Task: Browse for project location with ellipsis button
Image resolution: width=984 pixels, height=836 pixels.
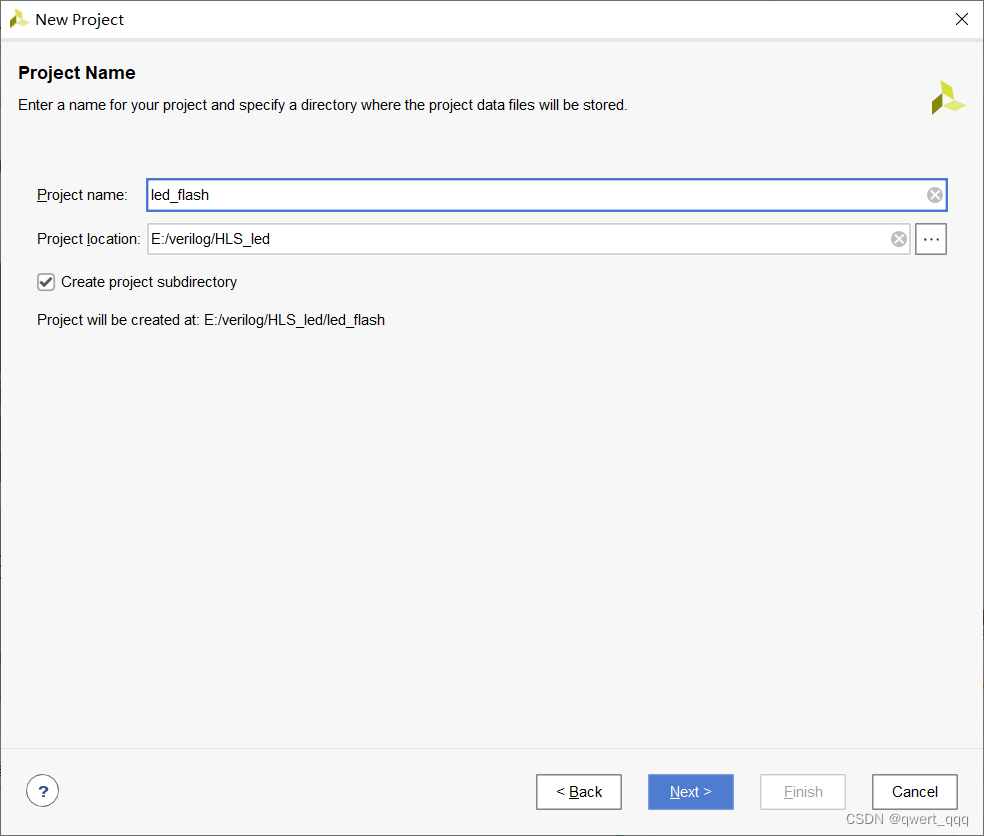Action: click(931, 239)
